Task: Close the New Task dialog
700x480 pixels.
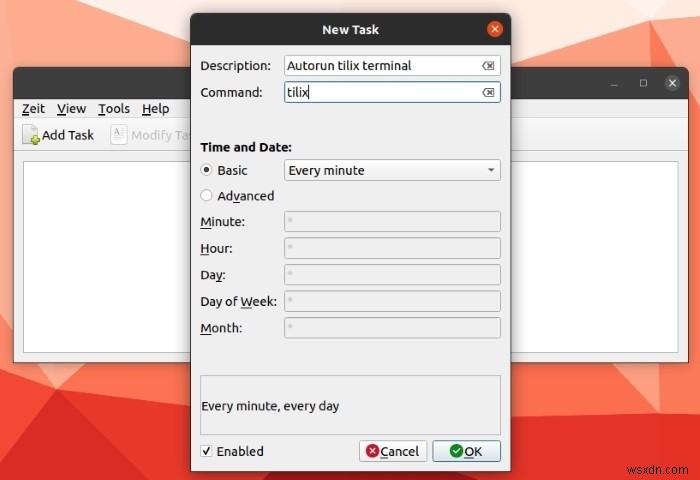Action: [495, 29]
